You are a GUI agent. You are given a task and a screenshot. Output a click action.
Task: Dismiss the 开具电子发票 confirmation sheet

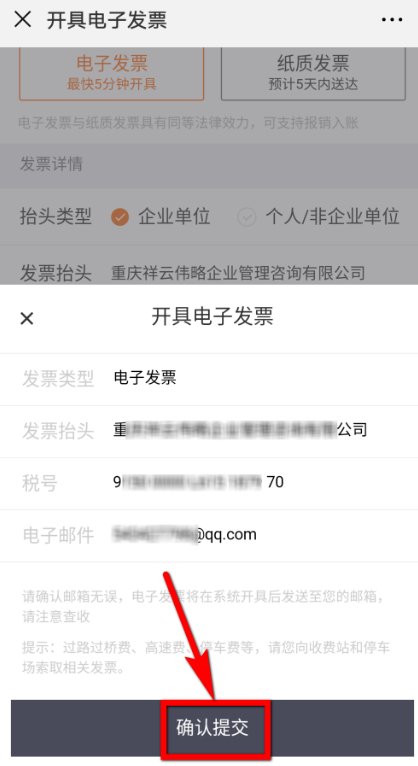27,319
